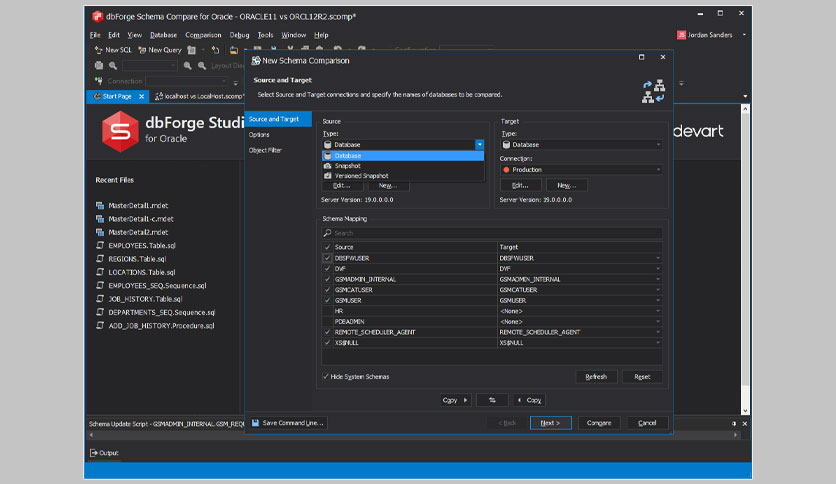Image resolution: width=836 pixels, height=484 pixels.
Task: Open Jordan Sanders account dropdown
Action: pos(744,35)
